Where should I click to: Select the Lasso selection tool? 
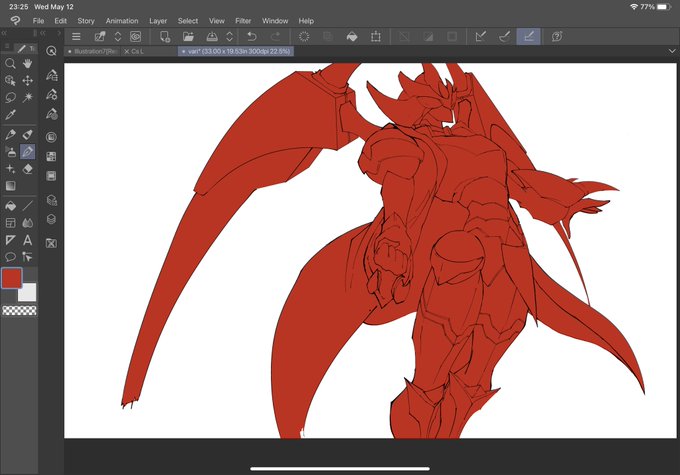tap(10, 97)
